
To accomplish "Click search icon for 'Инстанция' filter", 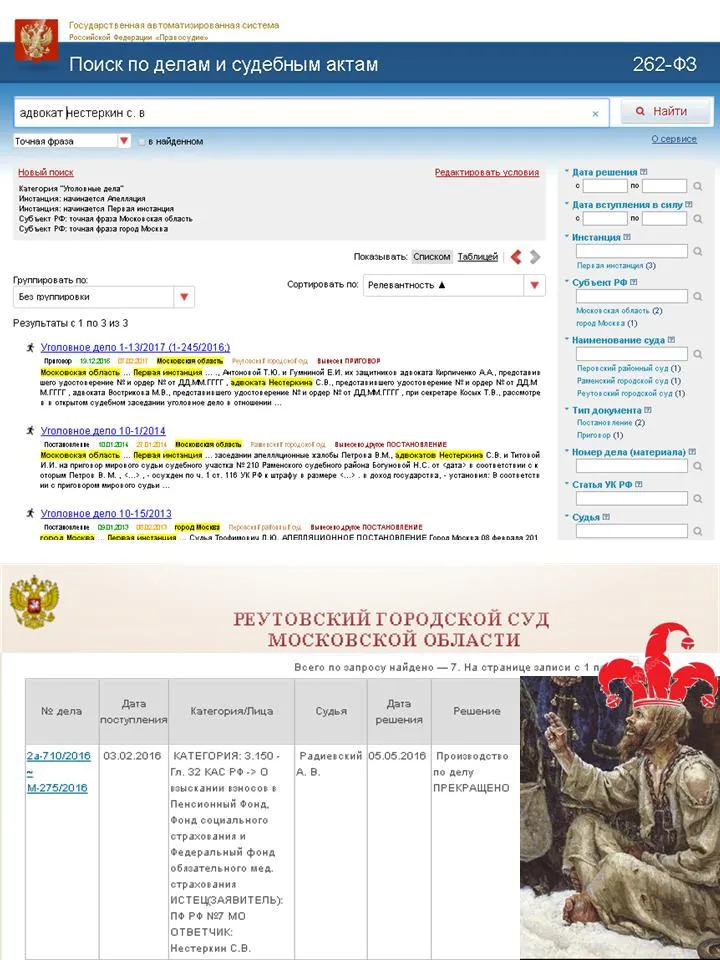I will pos(697,251).
